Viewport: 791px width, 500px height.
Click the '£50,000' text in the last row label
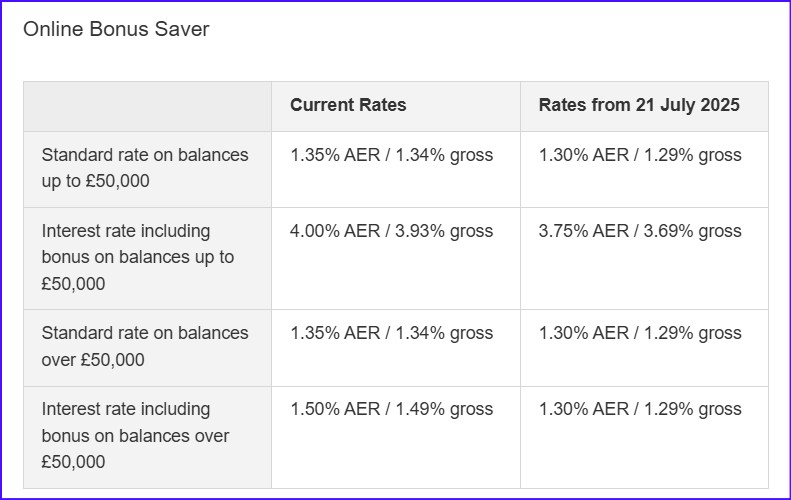(73, 462)
